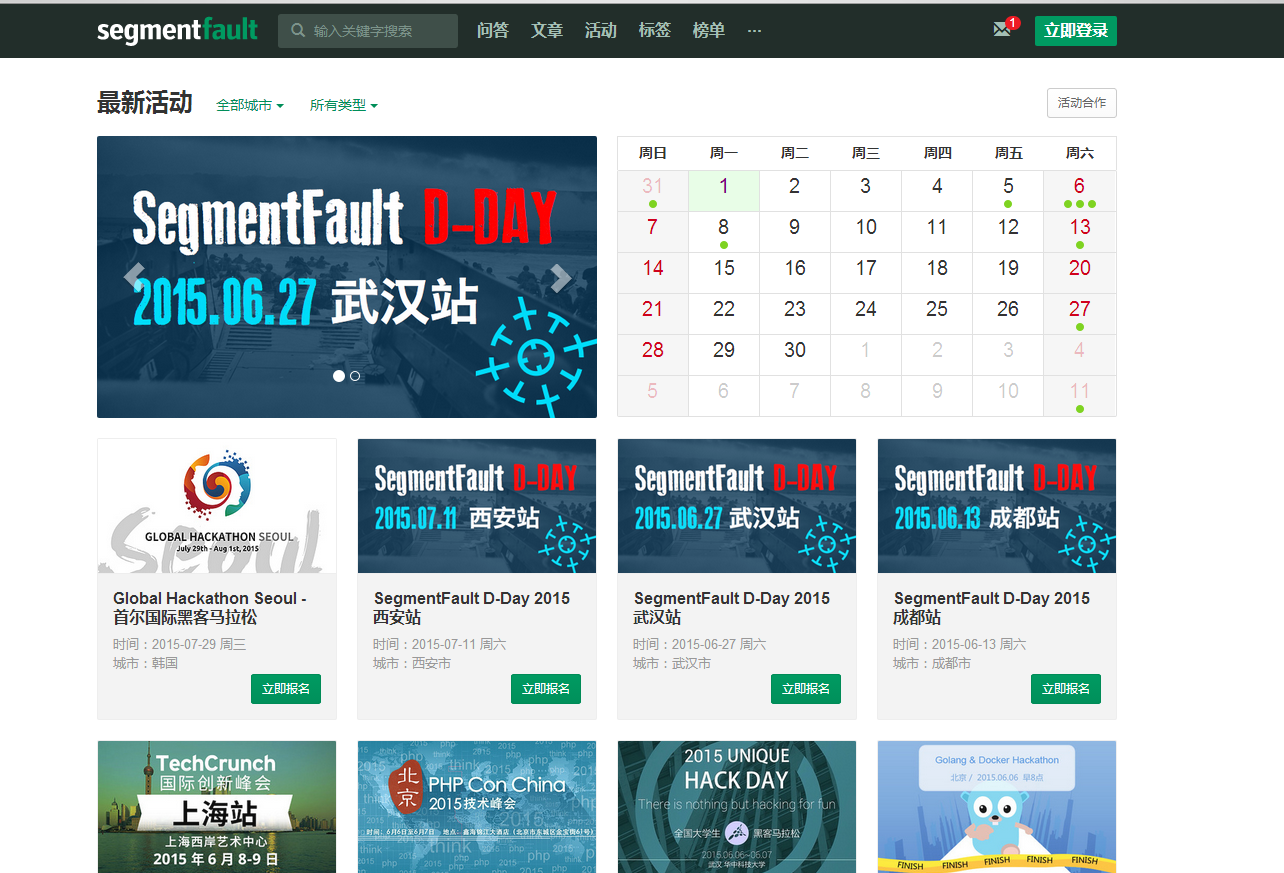Click 立即报名 for D-Day 武汉站
This screenshot has width=1284, height=873.
[x=806, y=689]
